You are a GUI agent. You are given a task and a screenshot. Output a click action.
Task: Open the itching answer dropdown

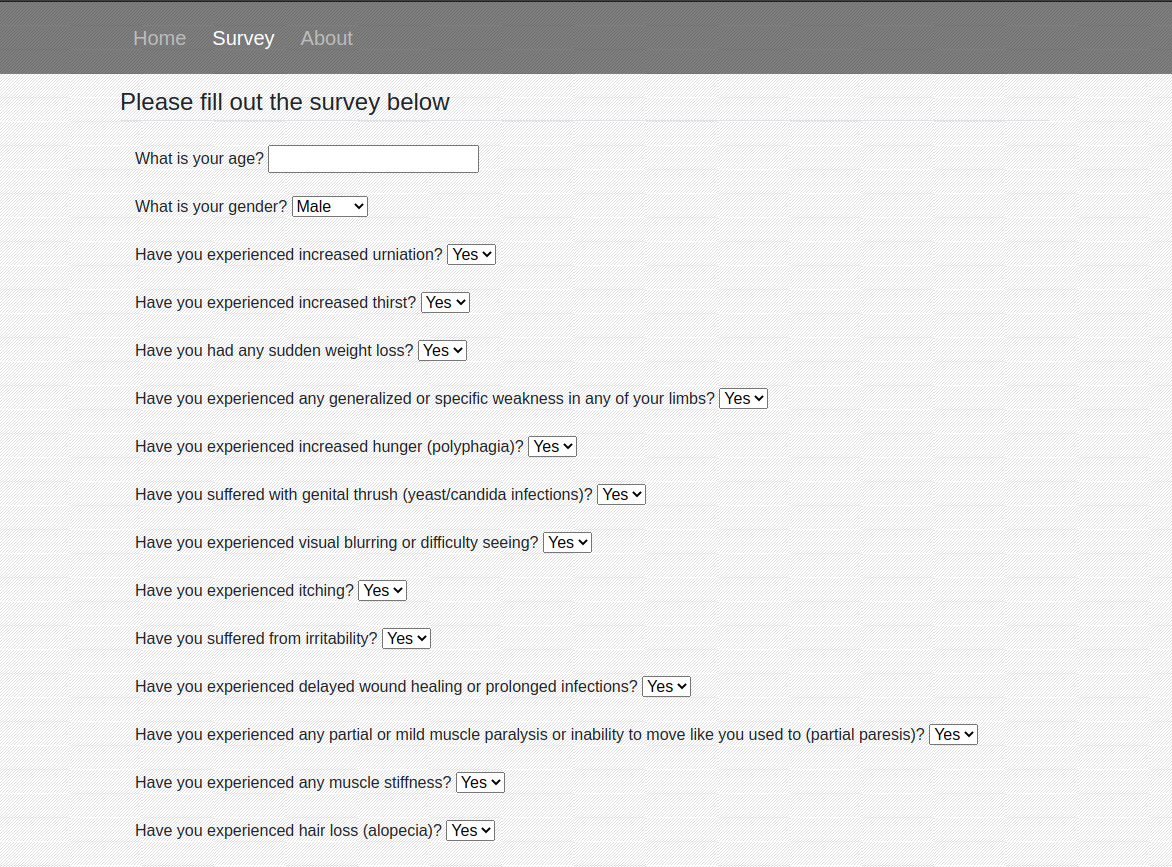point(383,590)
